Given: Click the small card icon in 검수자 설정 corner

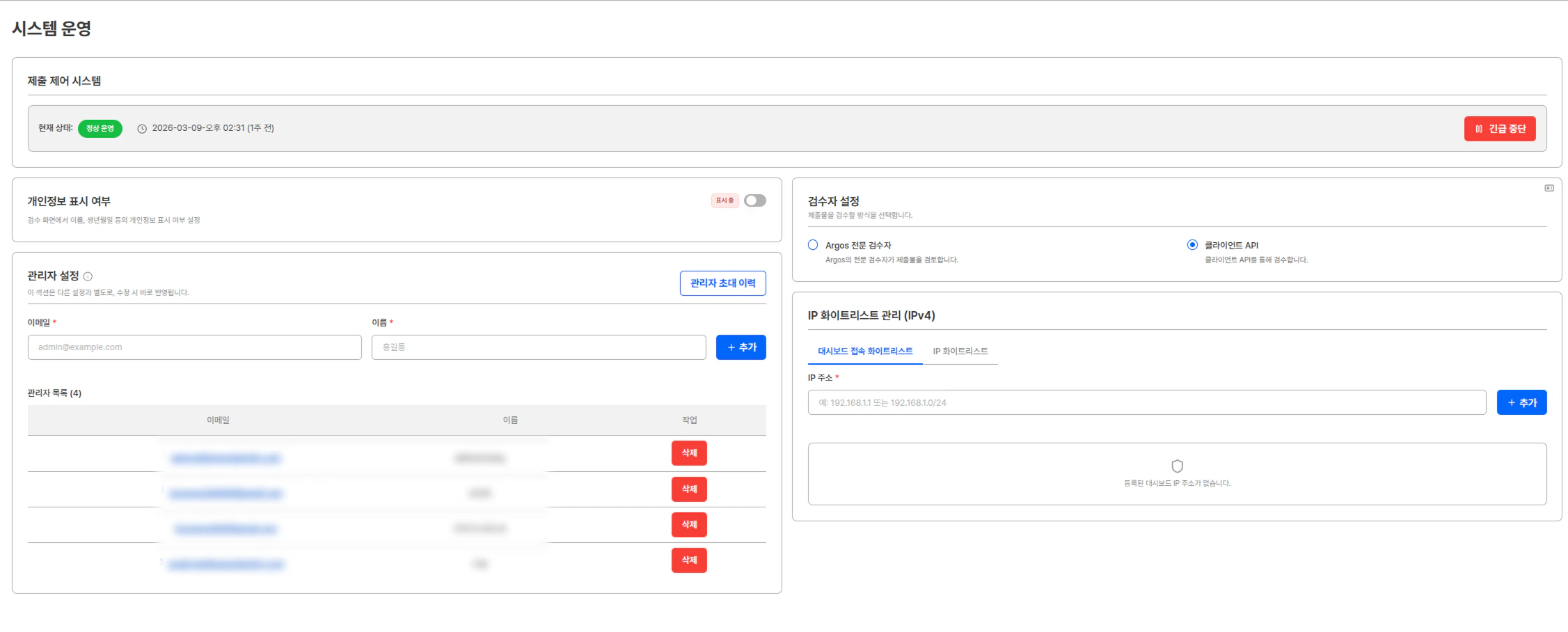Looking at the screenshot, I should (1549, 188).
